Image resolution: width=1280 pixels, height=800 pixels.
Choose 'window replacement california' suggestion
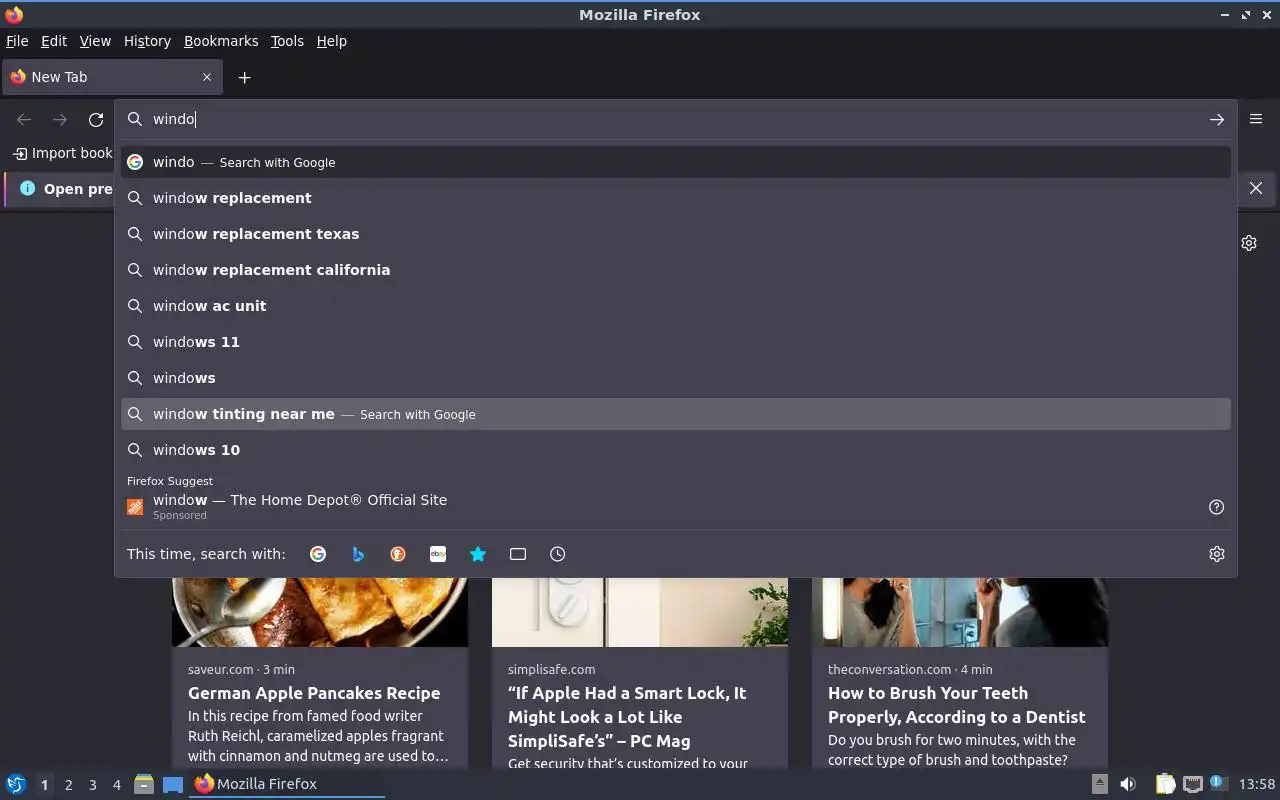(x=676, y=270)
